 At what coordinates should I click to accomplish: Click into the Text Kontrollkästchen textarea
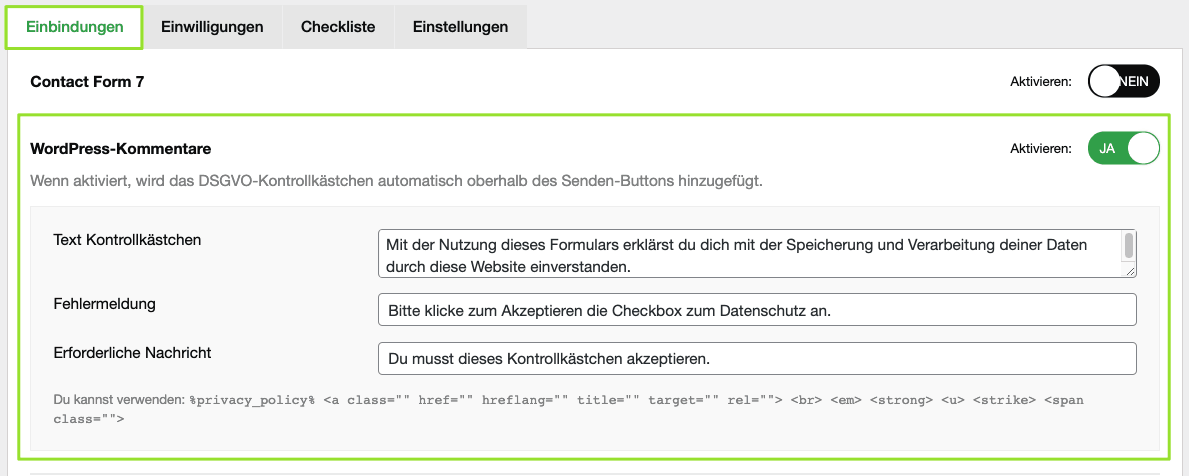(x=750, y=255)
